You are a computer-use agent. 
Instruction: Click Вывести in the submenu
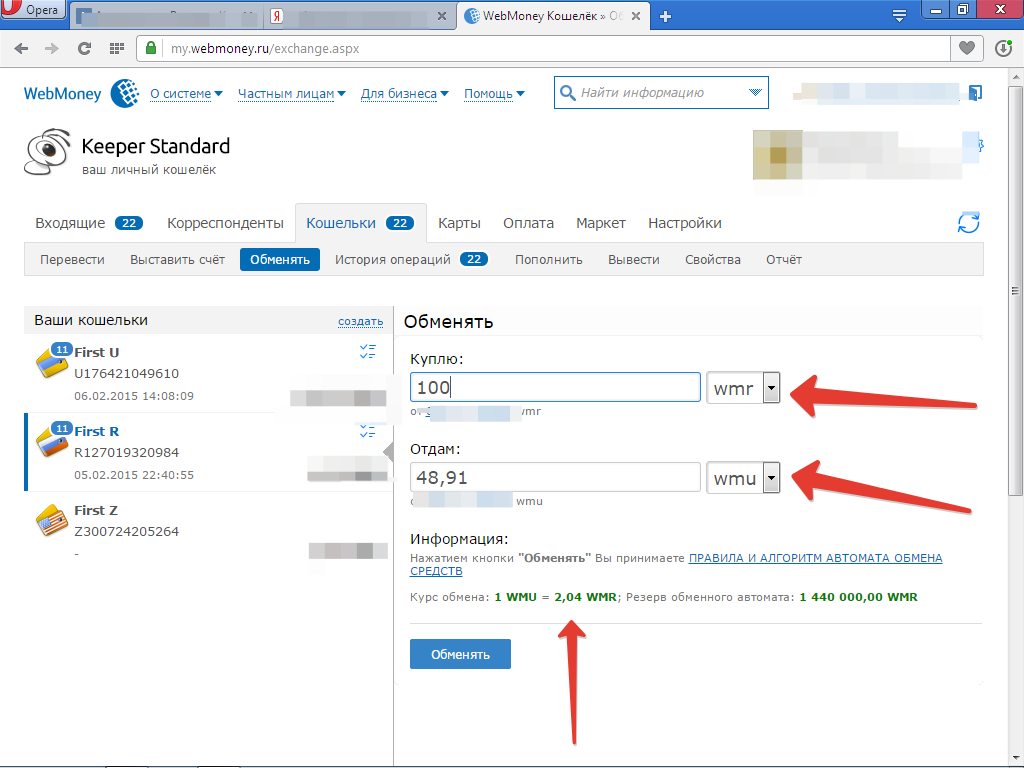click(633, 260)
